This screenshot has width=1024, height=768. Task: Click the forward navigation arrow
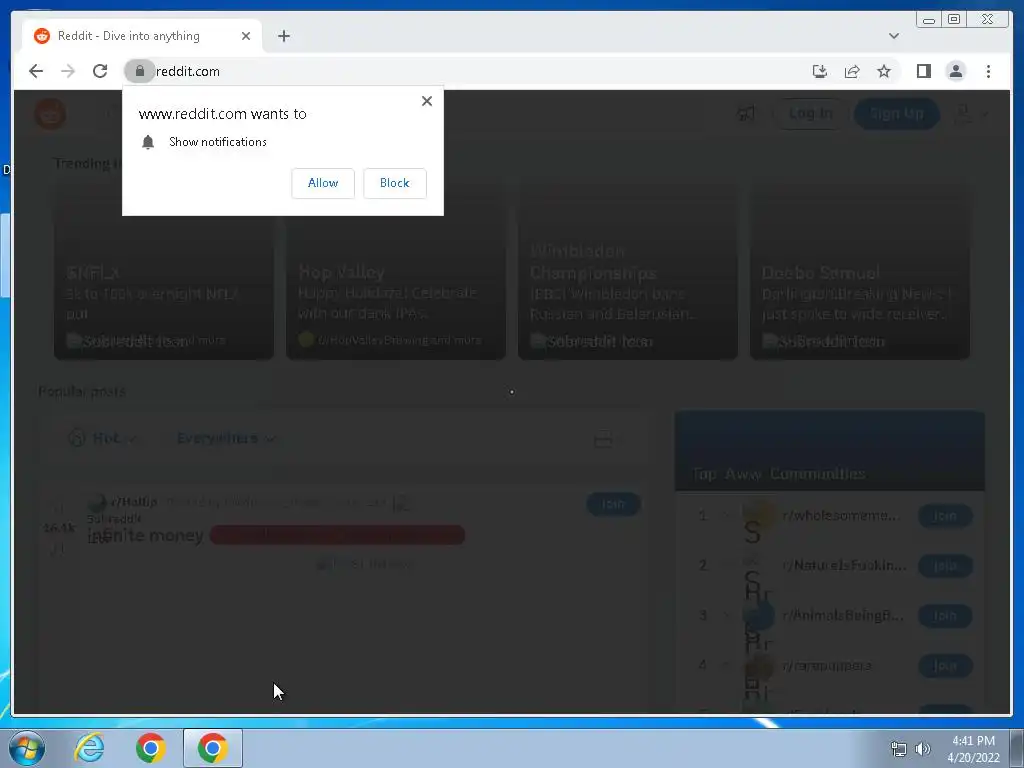pyautogui.click(x=68, y=71)
